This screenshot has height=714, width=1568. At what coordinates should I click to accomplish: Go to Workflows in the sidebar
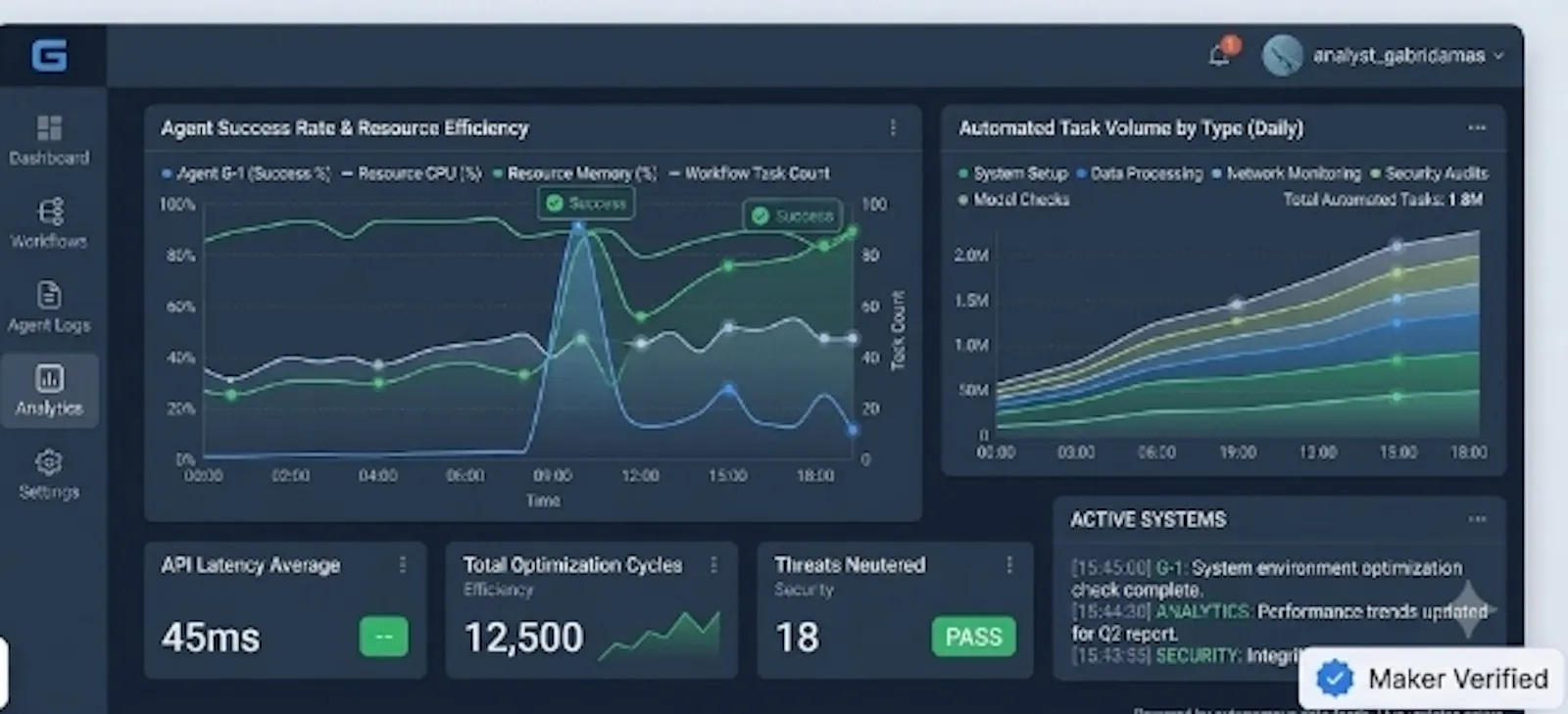click(x=49, y=223)
